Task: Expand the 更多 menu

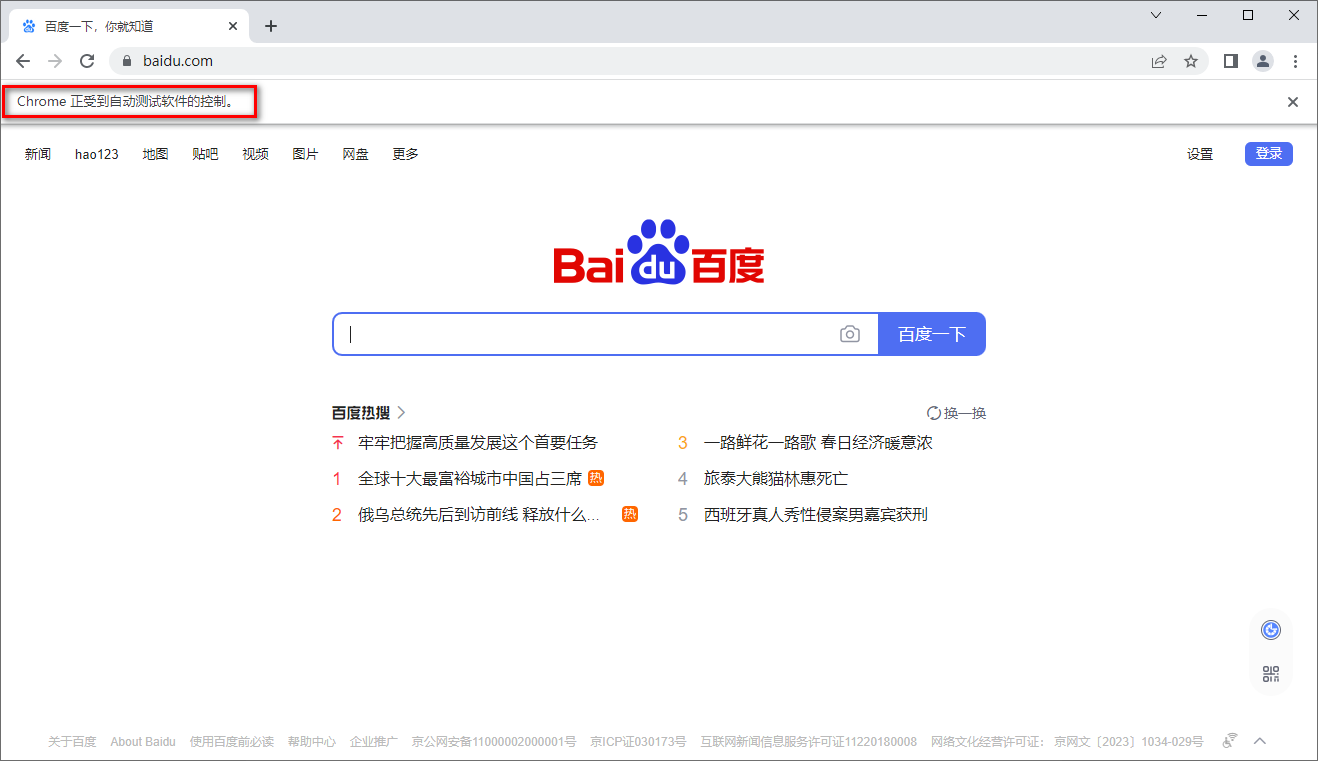Action: pyautogui.click(x=405, y=154)
